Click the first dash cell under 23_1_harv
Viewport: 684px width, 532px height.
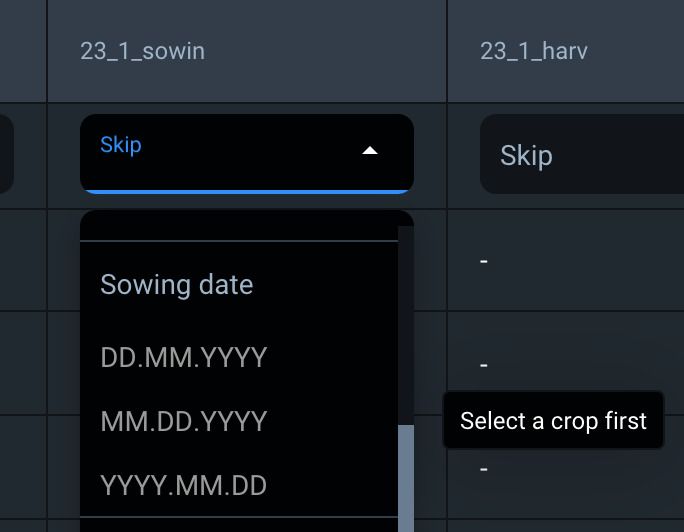point(484,261)
